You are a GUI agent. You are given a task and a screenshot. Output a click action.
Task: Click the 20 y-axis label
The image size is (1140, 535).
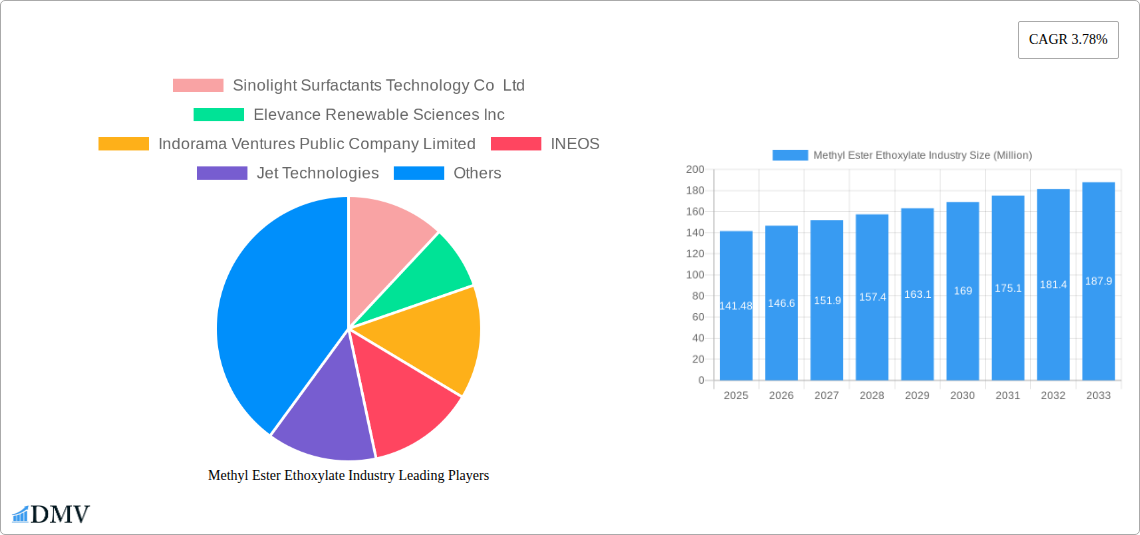(698, 359)
